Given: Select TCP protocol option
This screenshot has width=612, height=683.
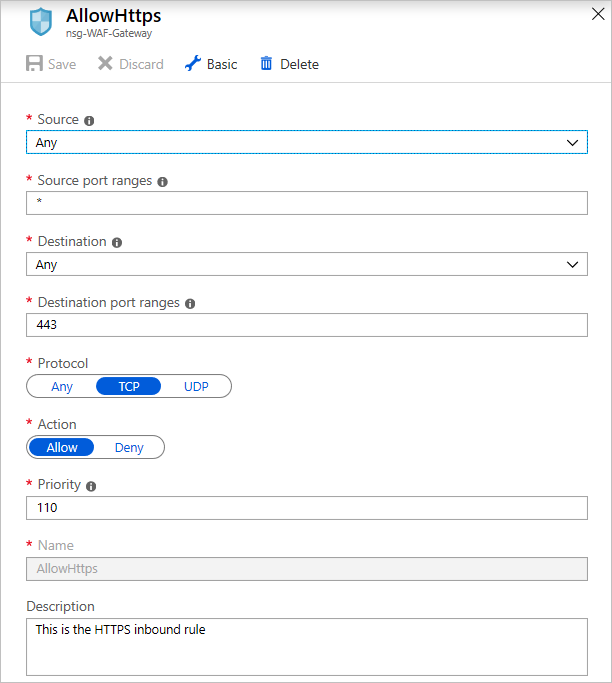Looking at the screenshot, I should [129, 386].
